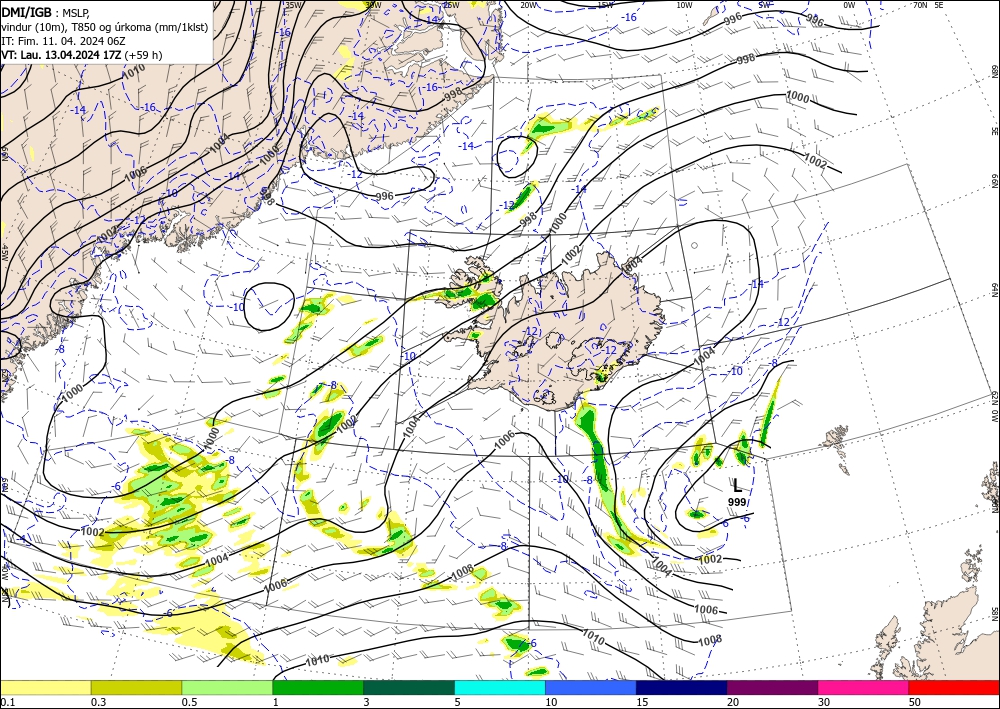1000x709 pixels.
Task: Select the dark green 3–5 legend band
Action: [x=409, y=688]
